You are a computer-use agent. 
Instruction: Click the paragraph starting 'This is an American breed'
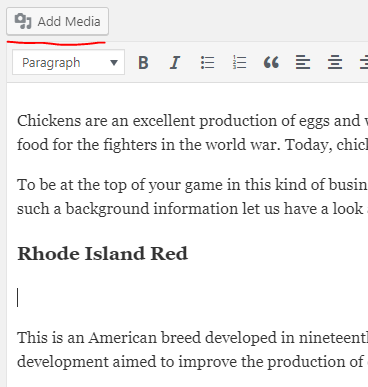192,350
